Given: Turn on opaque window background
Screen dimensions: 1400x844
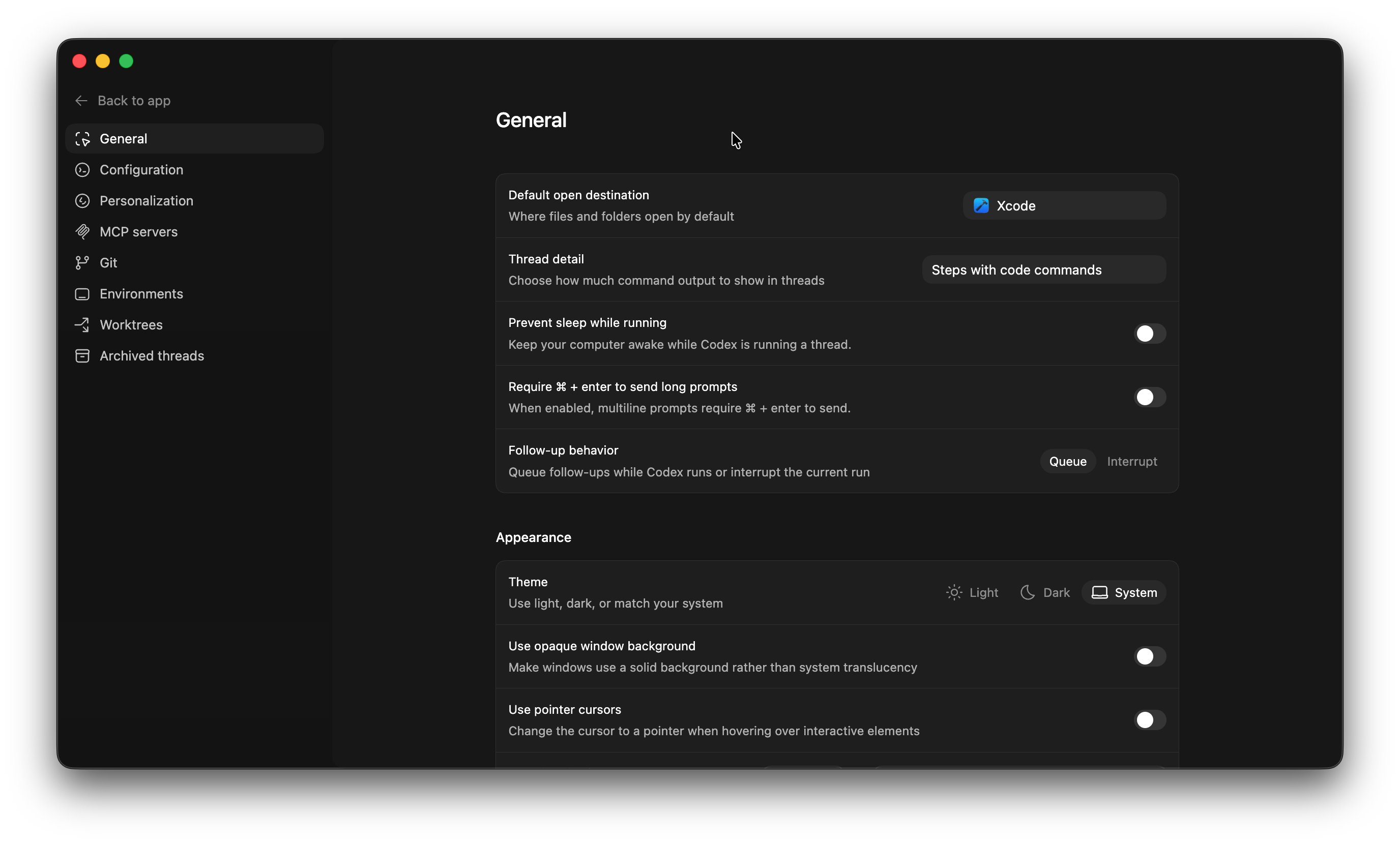Looking at the screenshot, I should (x=1149, y=656).
